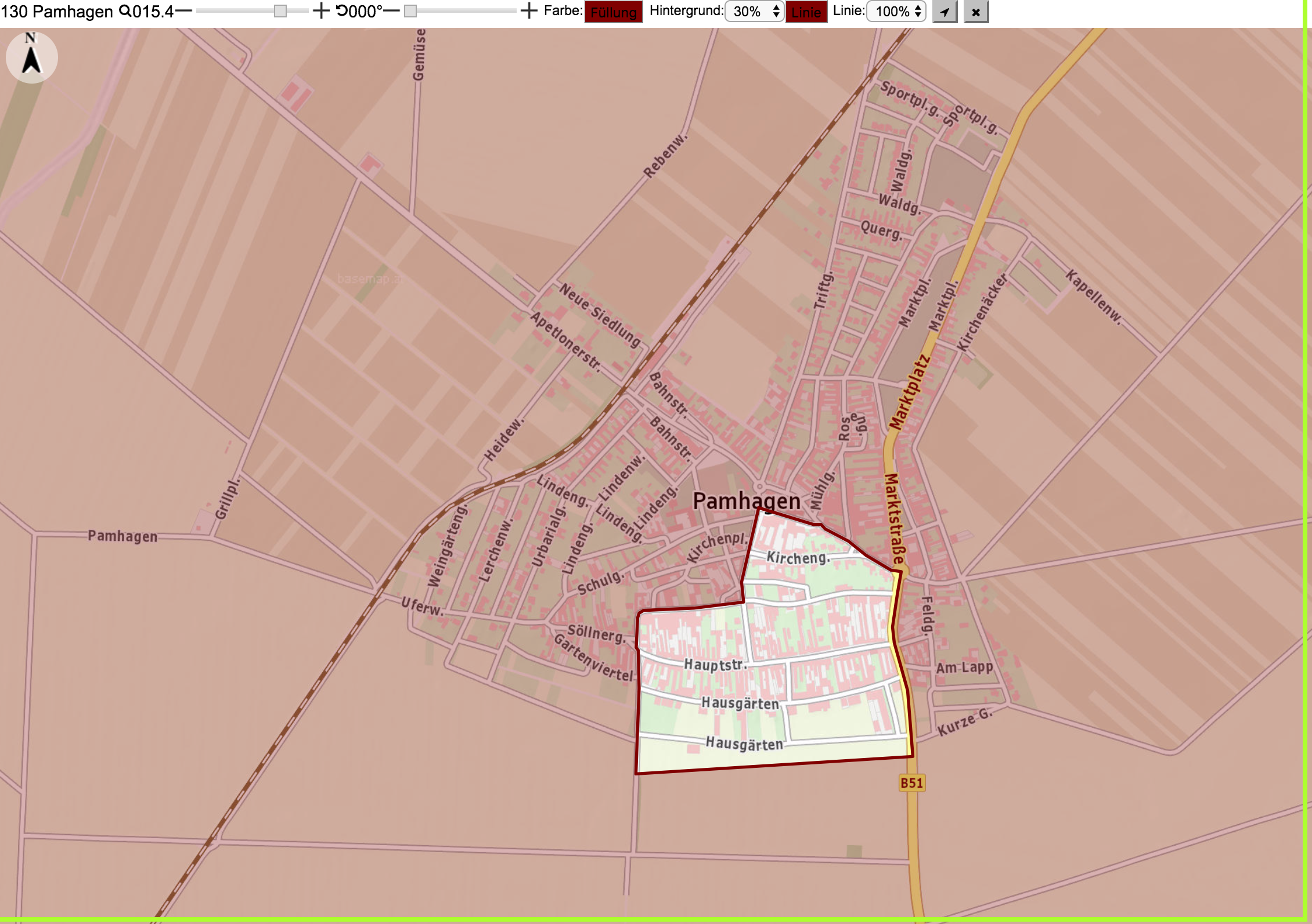Decrease rotation with the minus button
This screenshot has width=1312, height=924.
click(x=392, y=10)
